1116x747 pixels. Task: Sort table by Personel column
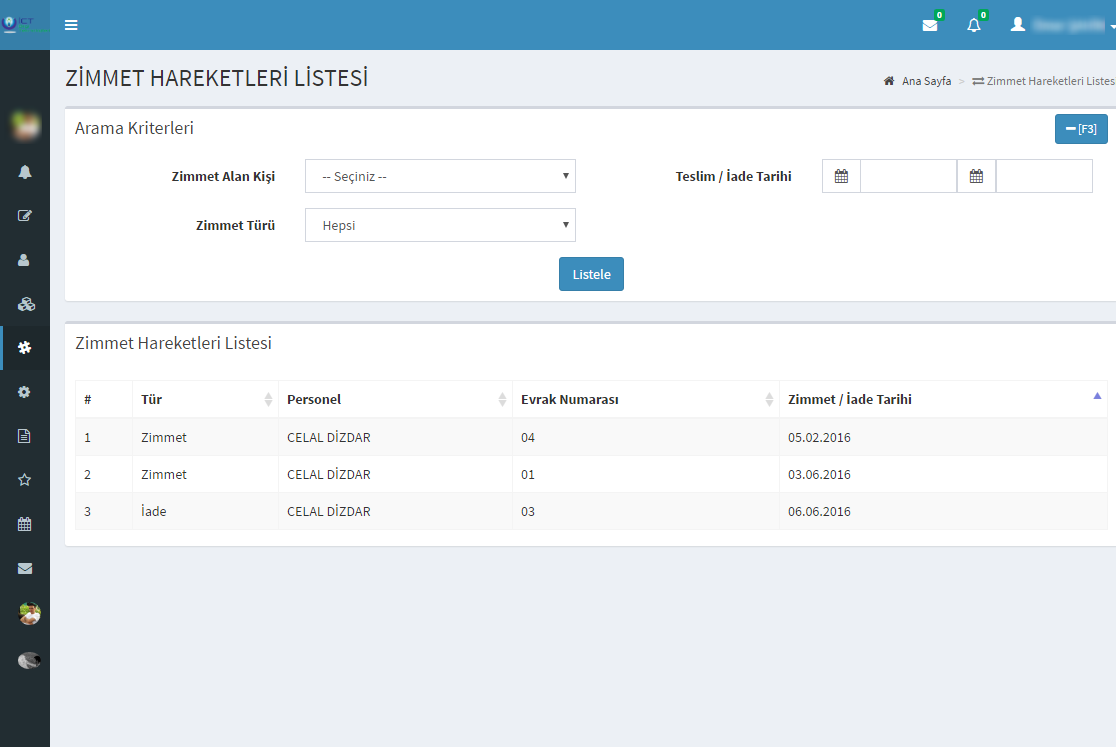395,399
